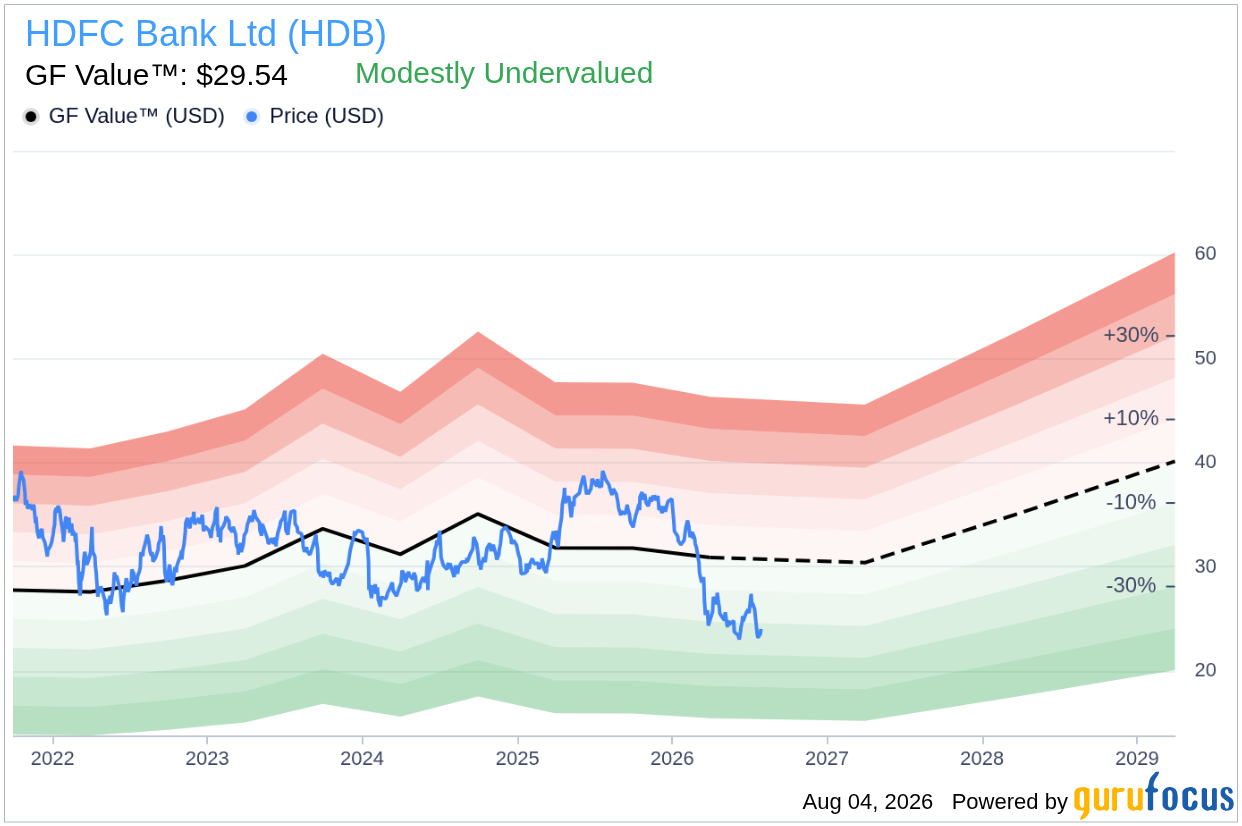This screenshot has width=1242, height=826.
Task: Click the -10% band label
Action: click(1131, 502)
